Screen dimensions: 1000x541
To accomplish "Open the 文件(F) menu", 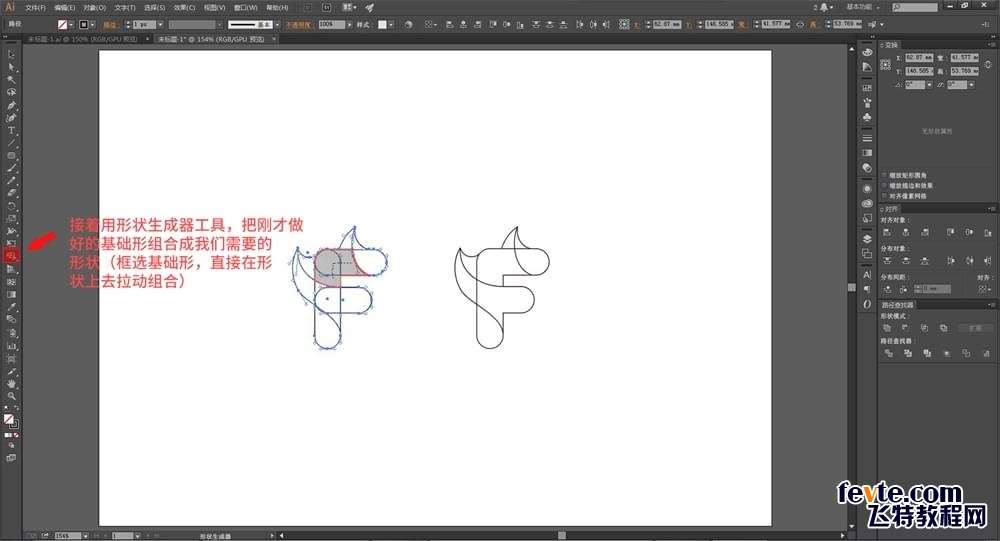I will [35, 7].
